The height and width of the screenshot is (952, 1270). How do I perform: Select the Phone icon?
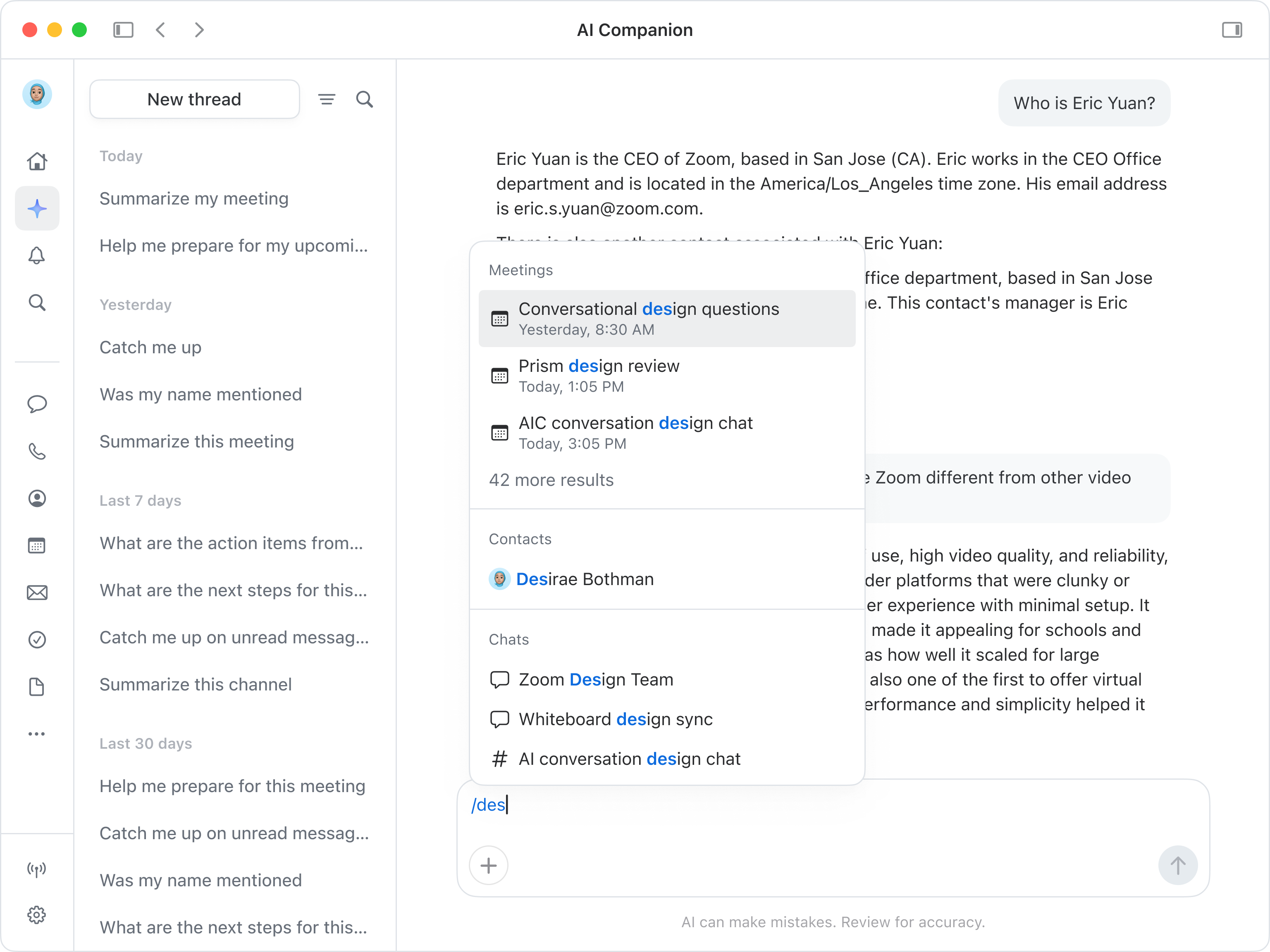(37, 451)
